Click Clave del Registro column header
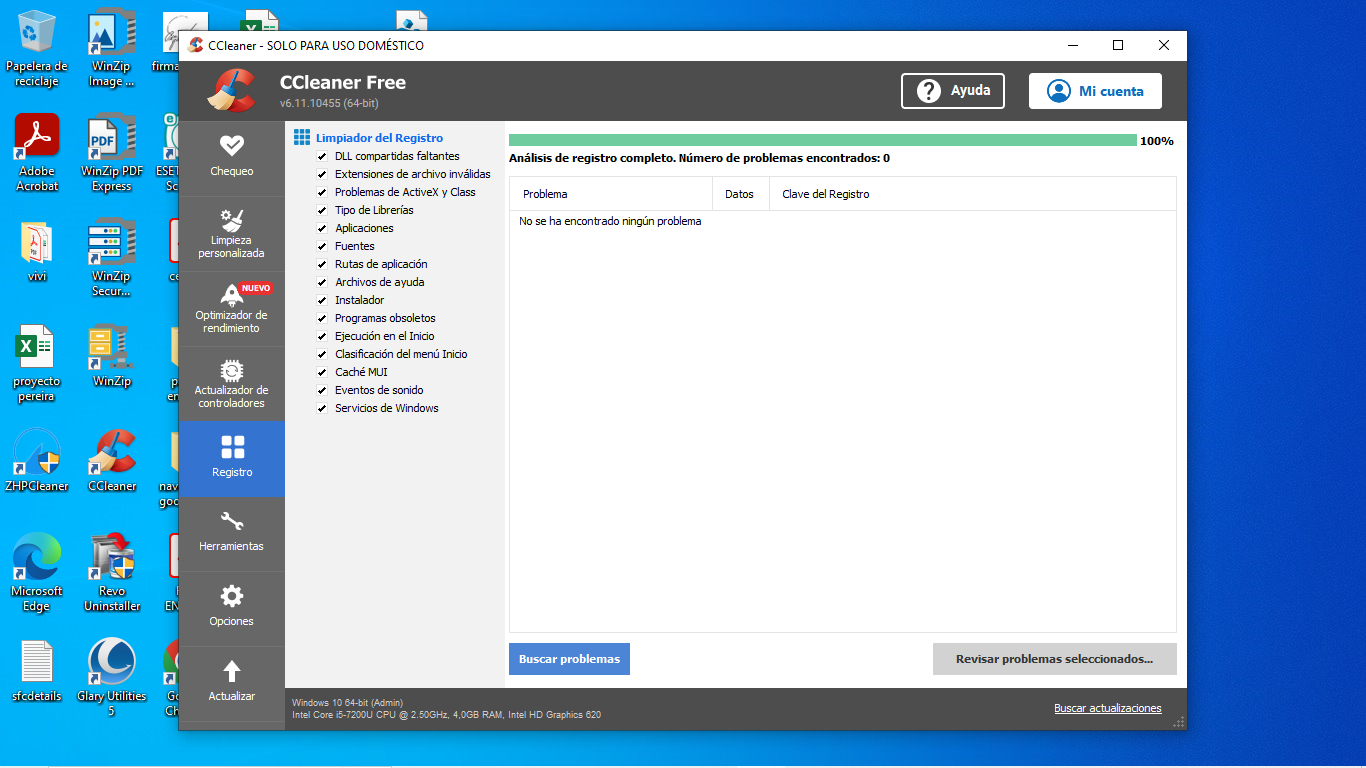The height and width of the screenshot is (768, 1366). pos(825,194)
